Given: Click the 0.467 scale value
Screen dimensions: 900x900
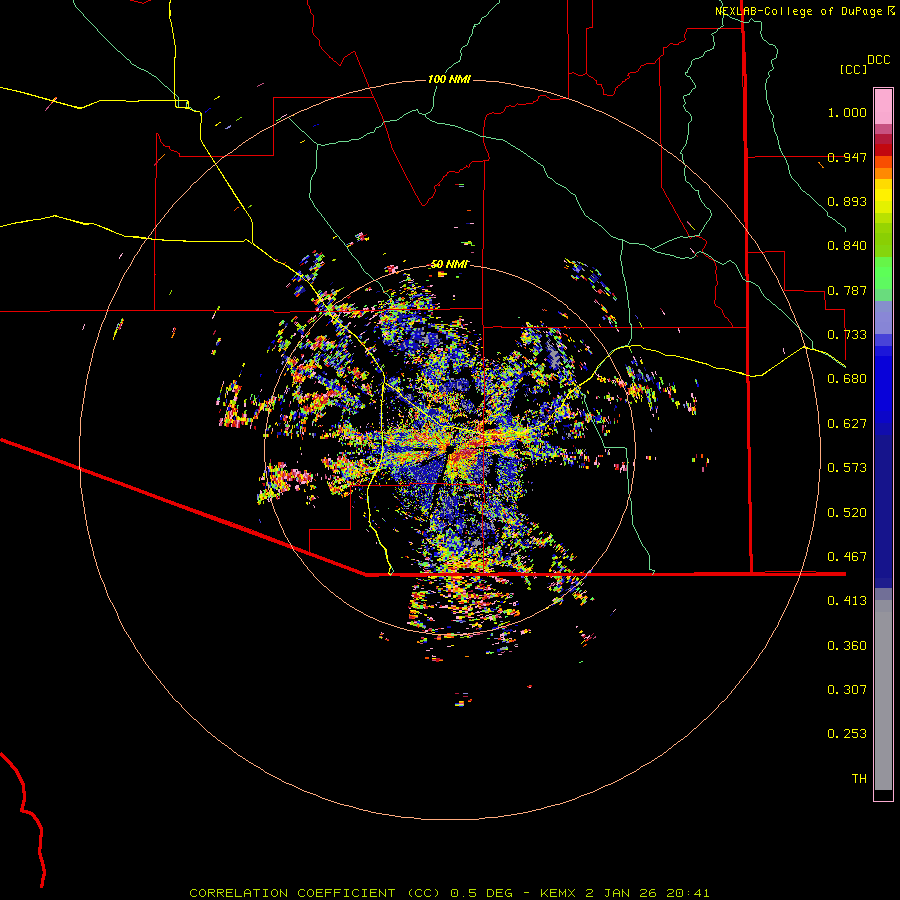Looking at the screenshot, I should pos(847,557).
